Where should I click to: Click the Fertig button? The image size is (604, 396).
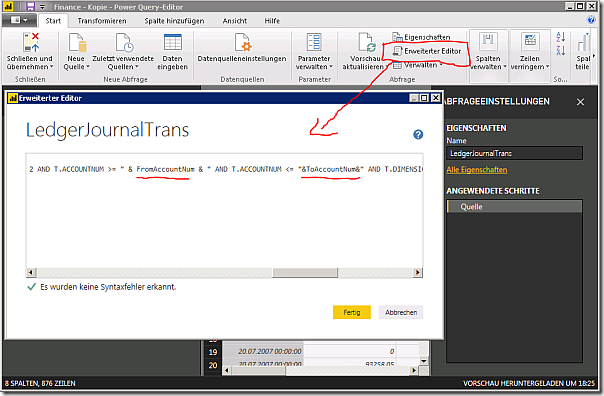(352, 312)
